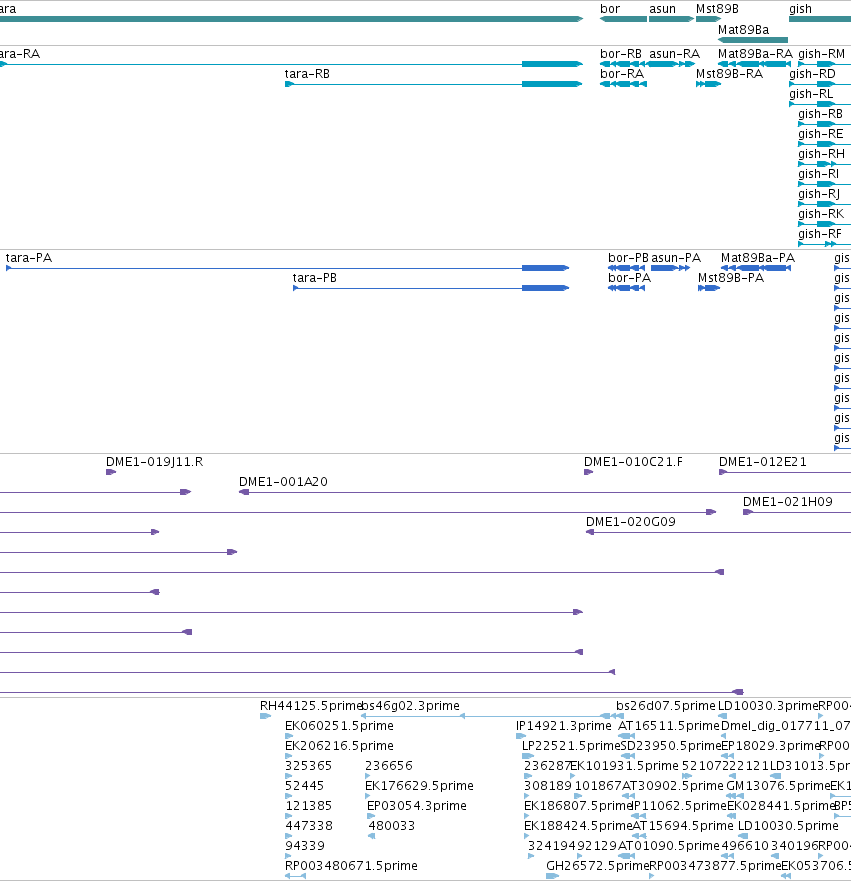Image resolution: width=851 pixels, height=881 pixels.
Task: Select gish-RK transcript
Action: pyautogui.click(x=825, y=224)
